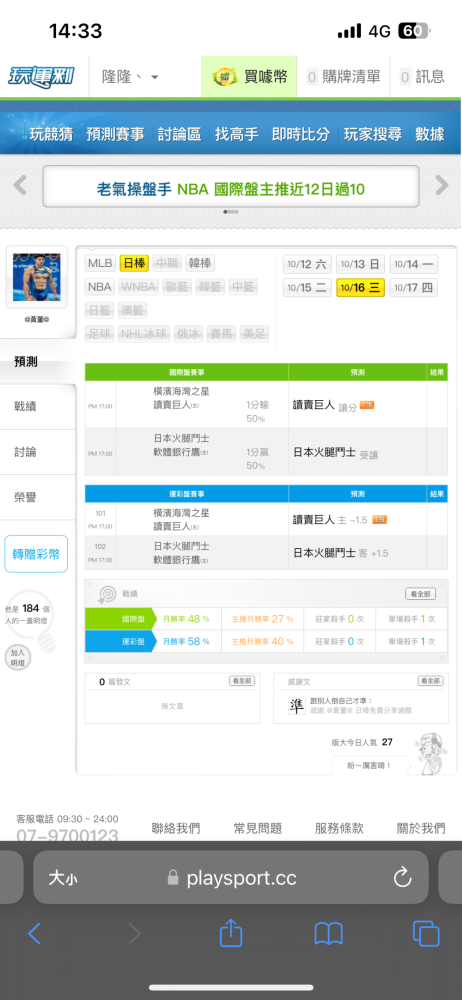Expand the 隆隆 user dropdown arrow

154,78
